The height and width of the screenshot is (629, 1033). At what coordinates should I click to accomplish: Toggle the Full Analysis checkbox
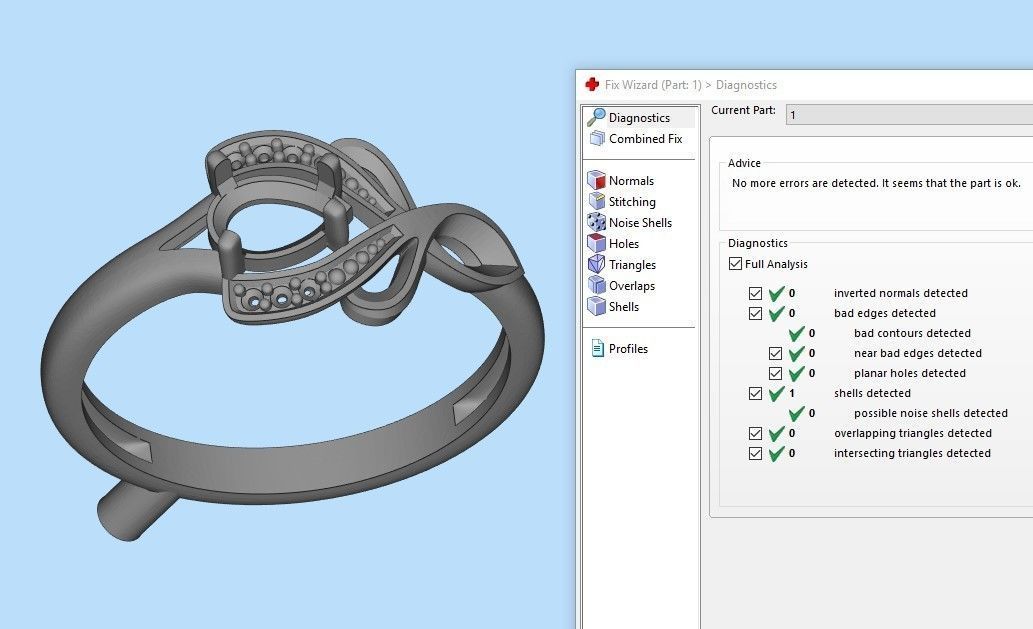click(735, 263)
